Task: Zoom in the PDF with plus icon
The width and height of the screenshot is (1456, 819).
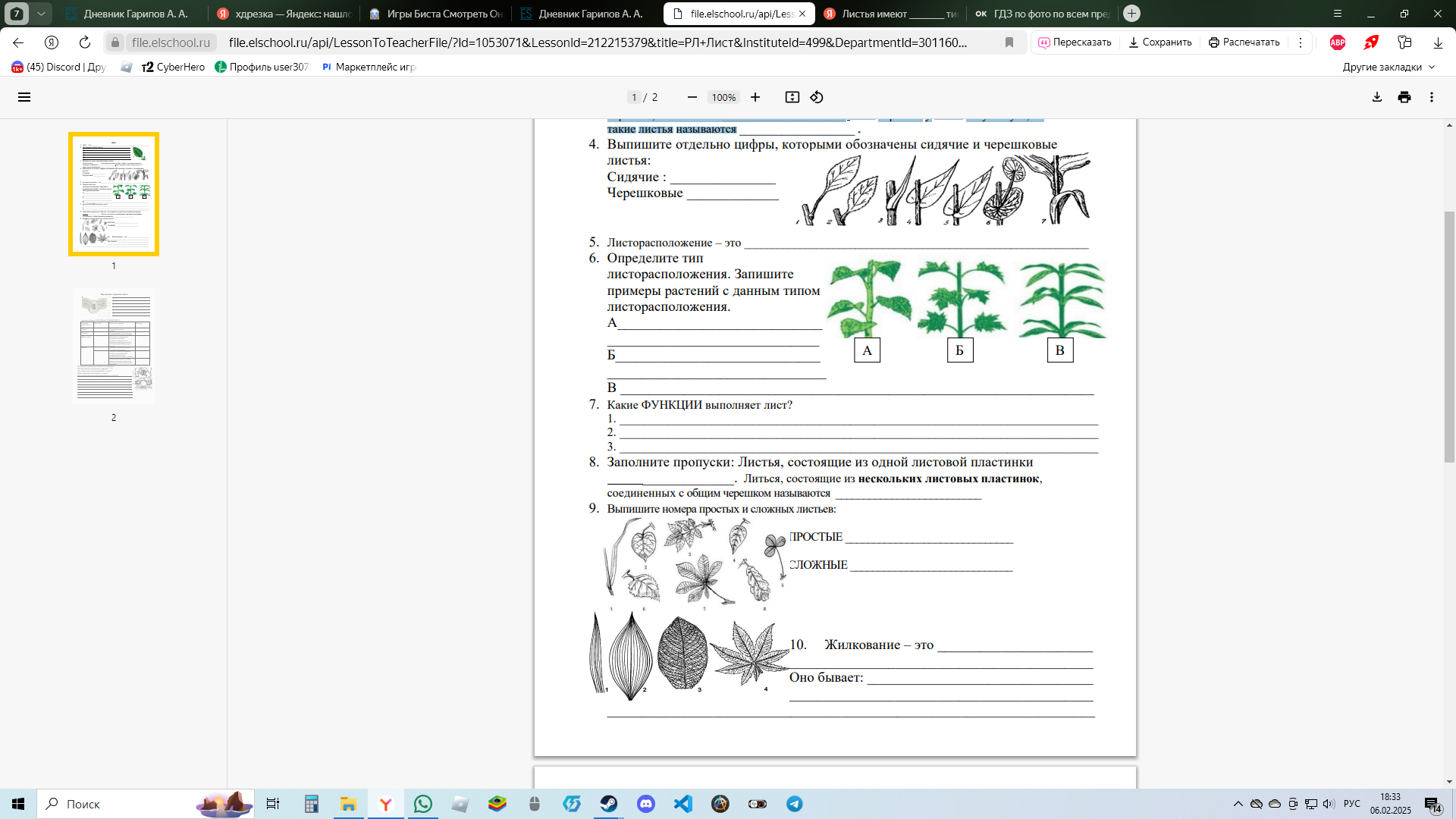Action: (x=755, y=97)
